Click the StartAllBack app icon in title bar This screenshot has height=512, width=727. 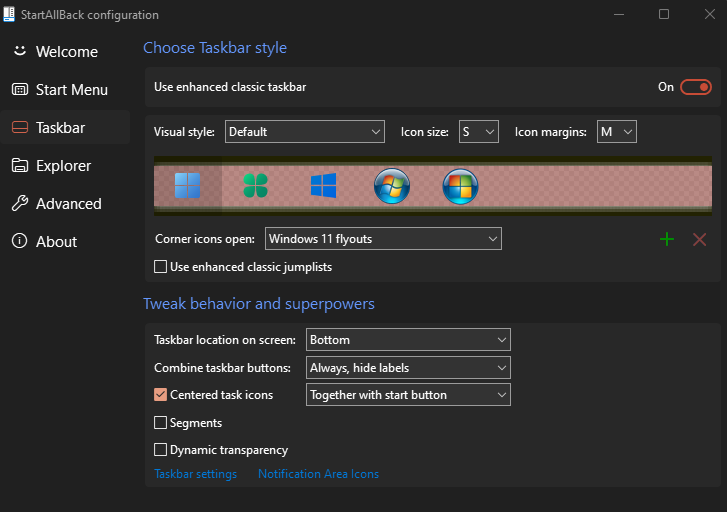pos(9,14)
